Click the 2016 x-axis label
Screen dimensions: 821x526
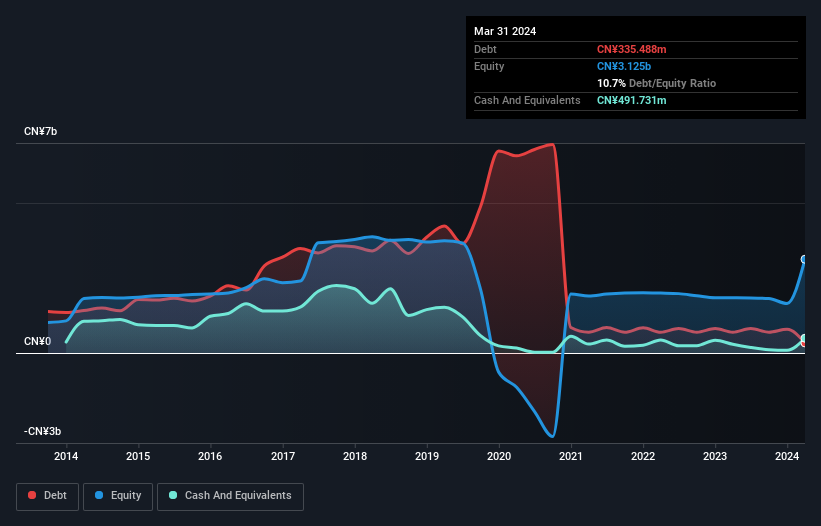pyautogui.click(x=210, y=456)
